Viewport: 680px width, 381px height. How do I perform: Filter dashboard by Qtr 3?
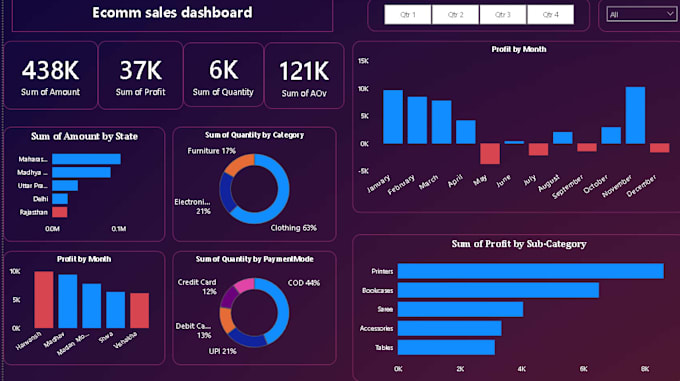pyautogui.click(x=503, y=14)
